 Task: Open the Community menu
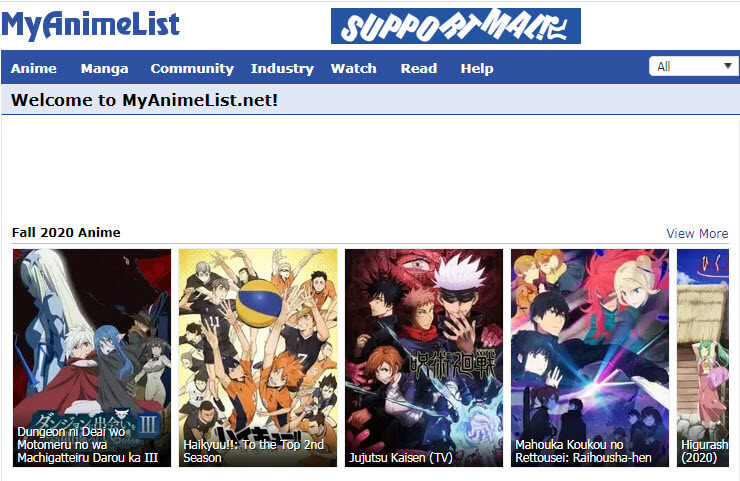tap(192, 68)
